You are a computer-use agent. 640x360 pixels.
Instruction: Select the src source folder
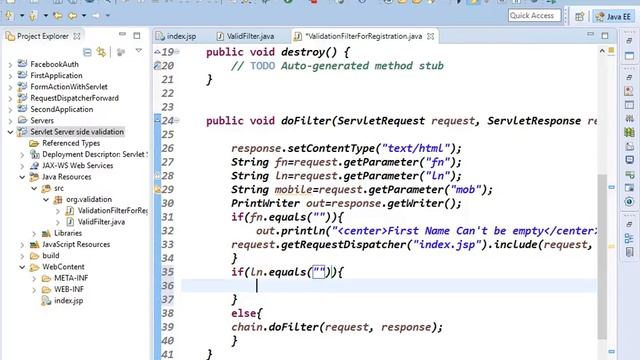pos(59,188)
